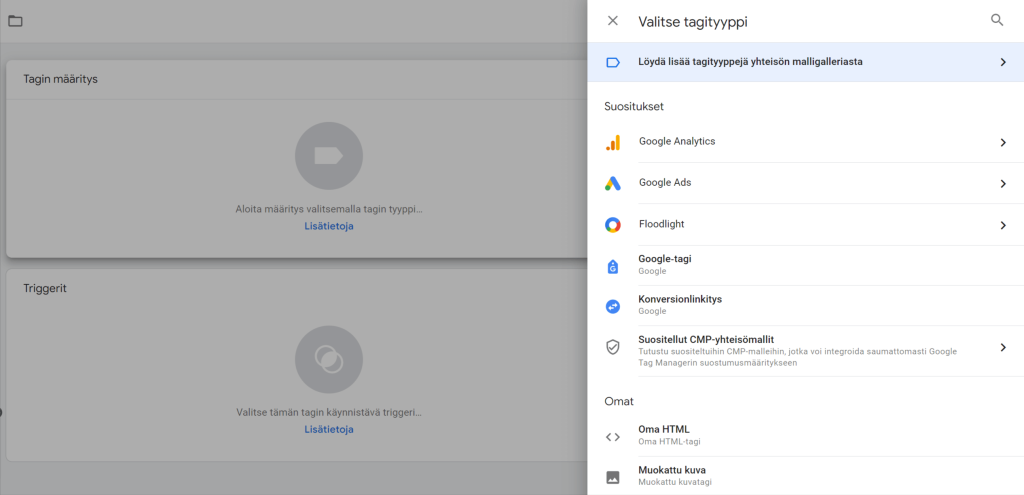
Task: Click the community template gallery banner
Action: coord(750,62)
